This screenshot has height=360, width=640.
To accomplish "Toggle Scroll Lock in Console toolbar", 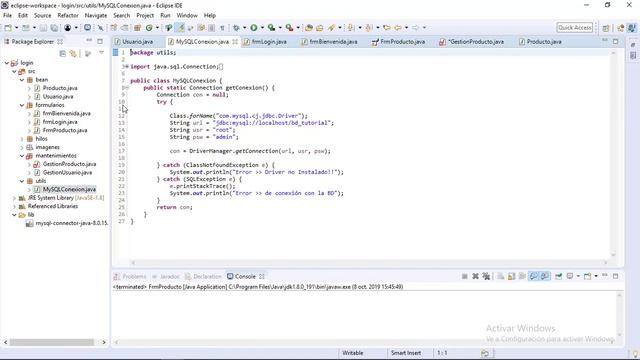I will 511,276.
